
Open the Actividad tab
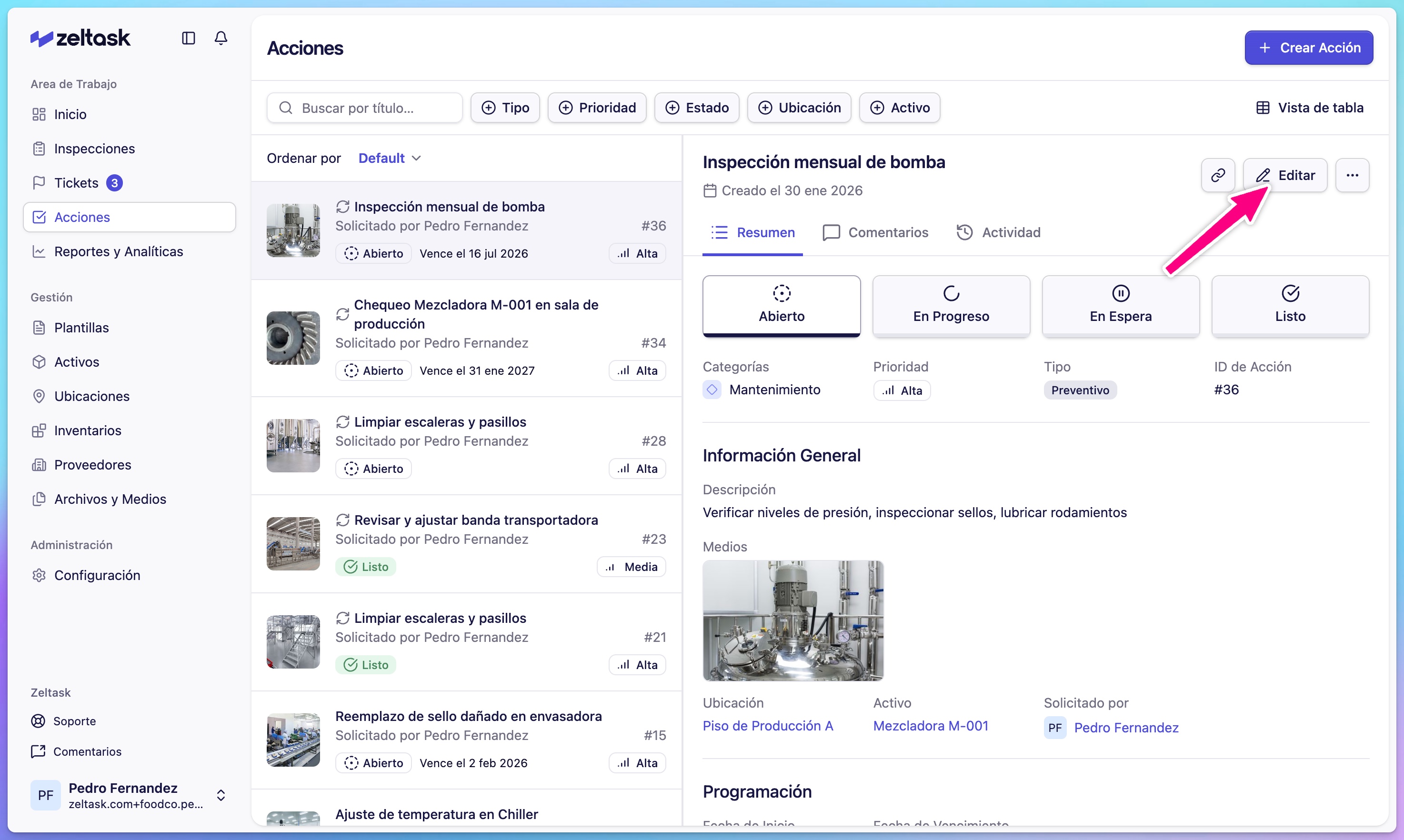(999, 233)
